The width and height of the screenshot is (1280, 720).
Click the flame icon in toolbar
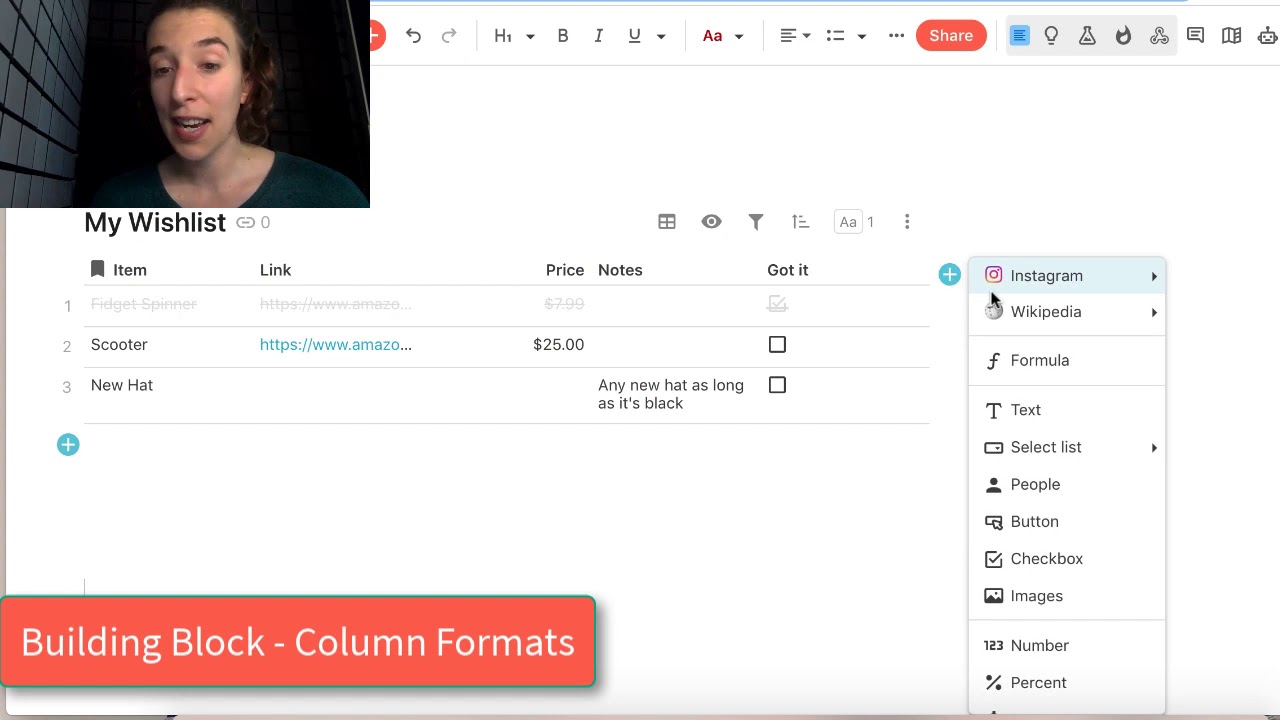(x=1123, y=36)
